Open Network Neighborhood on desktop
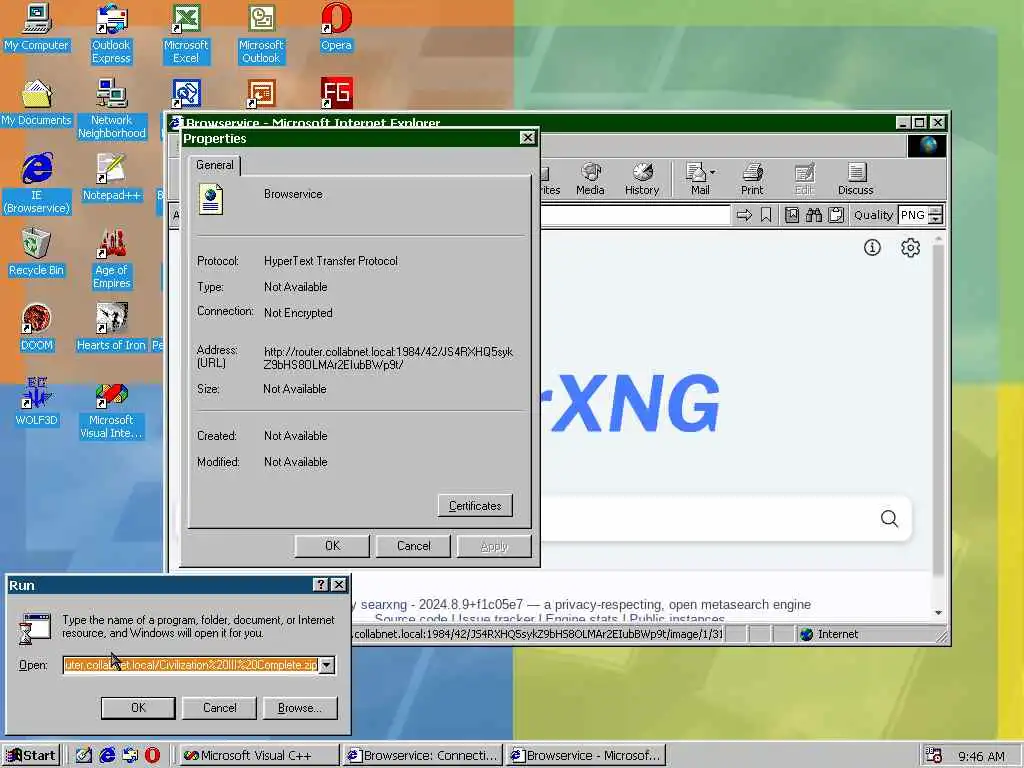Screen dimensions: 1024x768 tap(112, 109)
